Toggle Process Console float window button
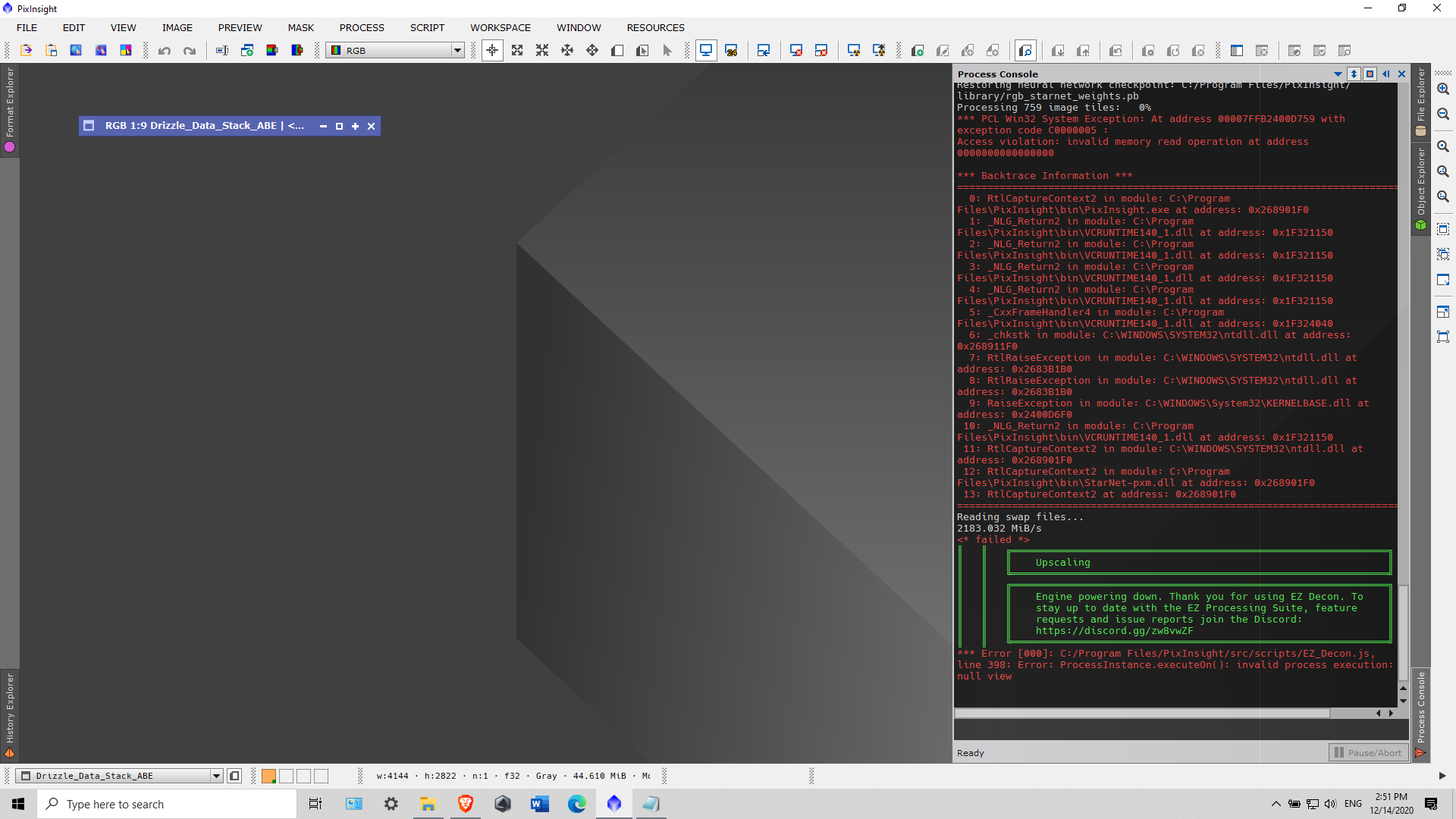Image resolution: width=1456 pixels, height=819 pixels. [1370, 74]
